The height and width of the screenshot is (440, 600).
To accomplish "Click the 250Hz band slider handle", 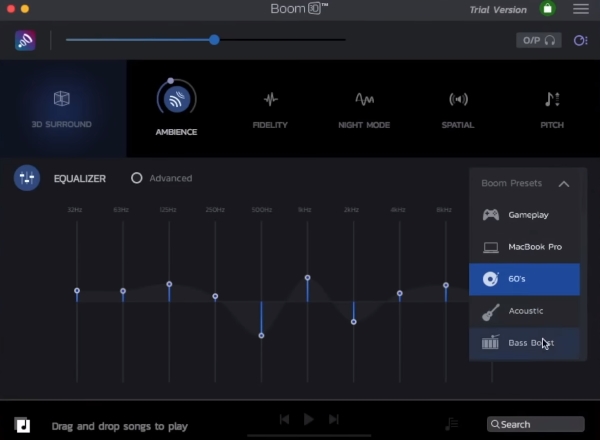I will (215, 296).
